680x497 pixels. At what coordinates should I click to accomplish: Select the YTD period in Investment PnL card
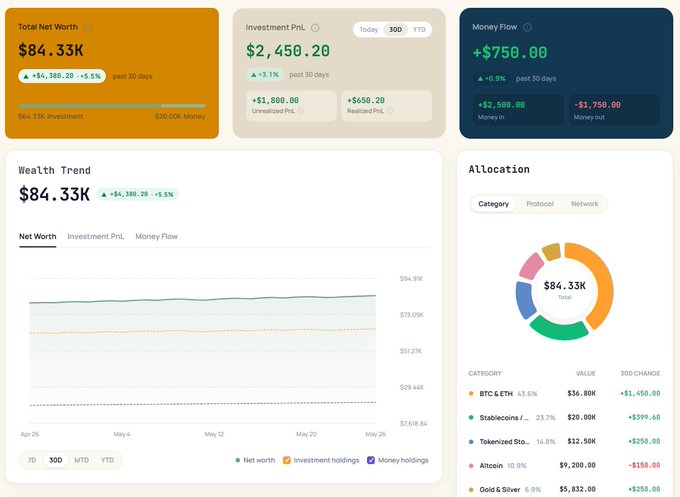coord(419,29)
